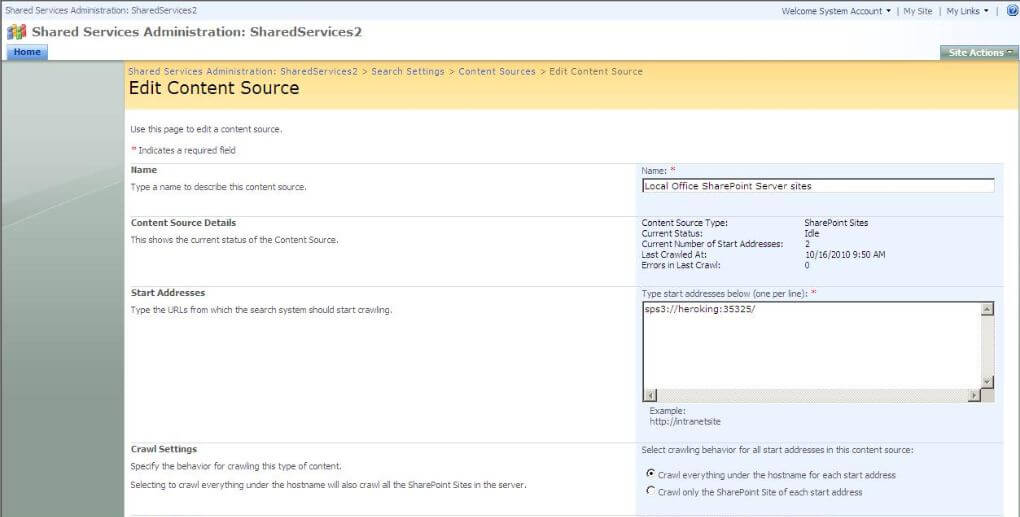Click the Start Addresses section heading
1020x517 pixels.
point(168,293)
